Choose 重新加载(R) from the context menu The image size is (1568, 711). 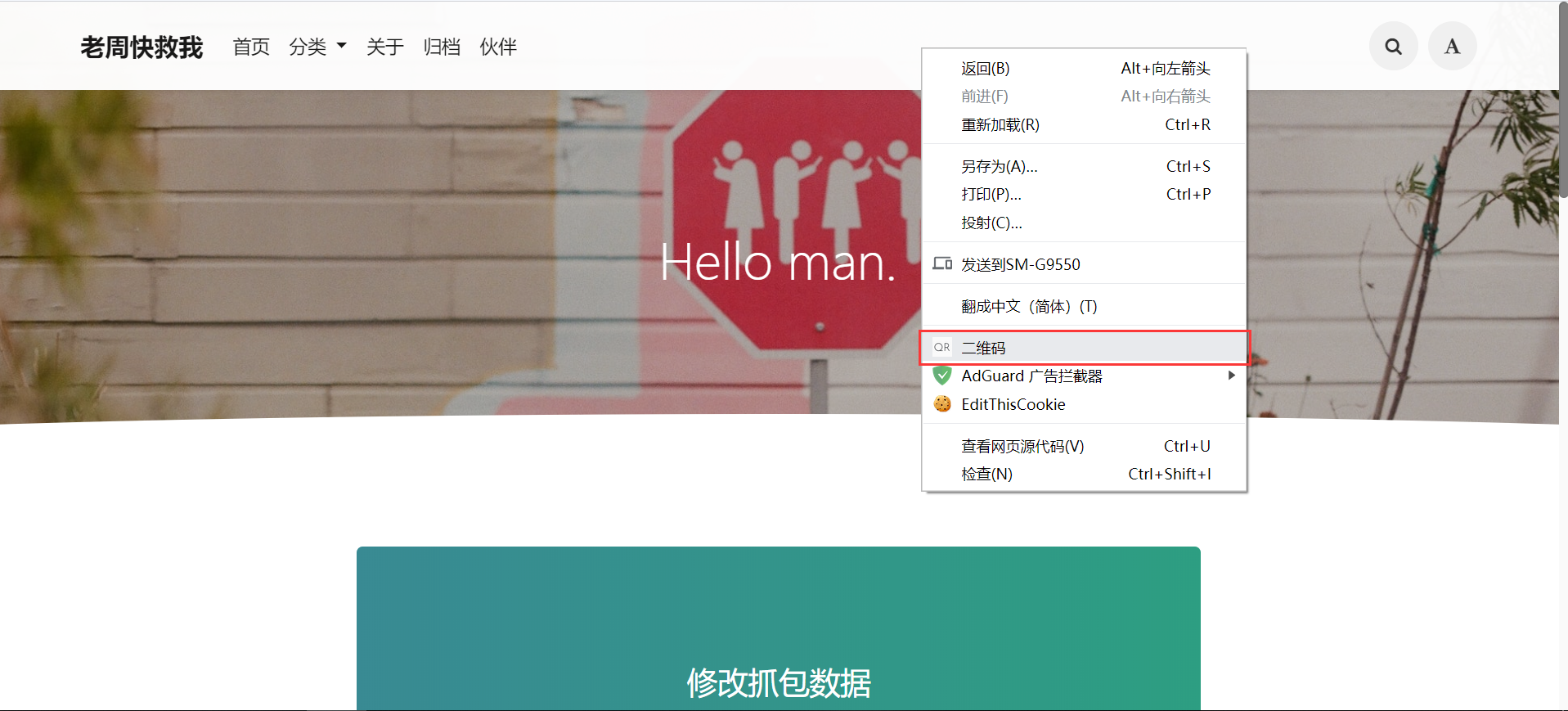tap(1084, 125)
